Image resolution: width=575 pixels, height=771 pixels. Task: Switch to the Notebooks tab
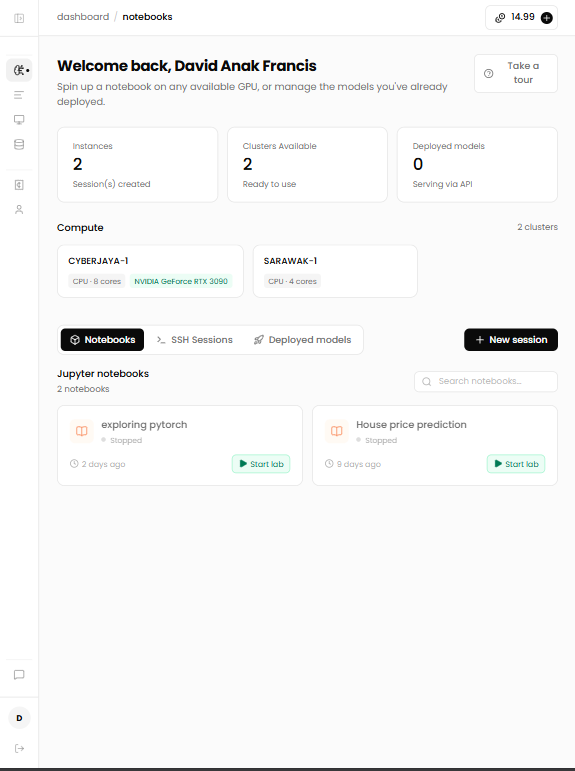click(102, 340)
